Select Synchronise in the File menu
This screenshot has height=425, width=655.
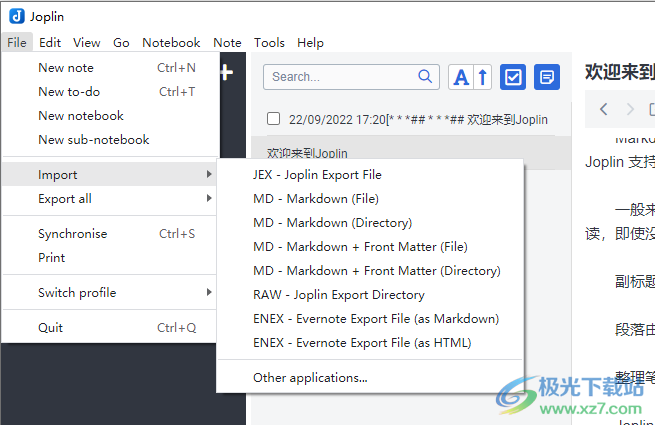pyautogui.click(x=109, y=234)
